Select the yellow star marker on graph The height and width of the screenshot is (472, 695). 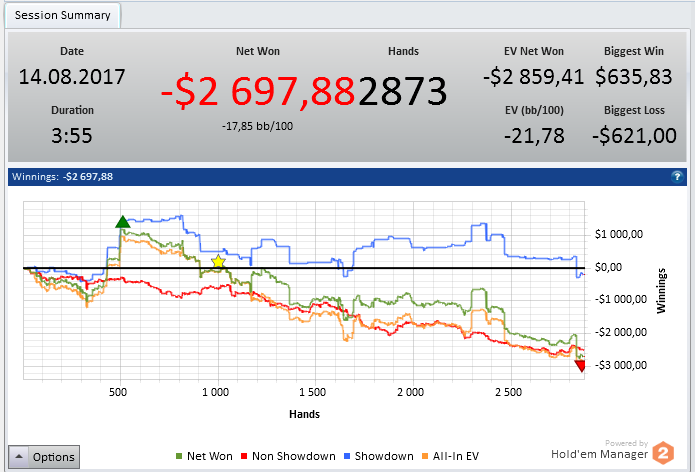[218, 262]
